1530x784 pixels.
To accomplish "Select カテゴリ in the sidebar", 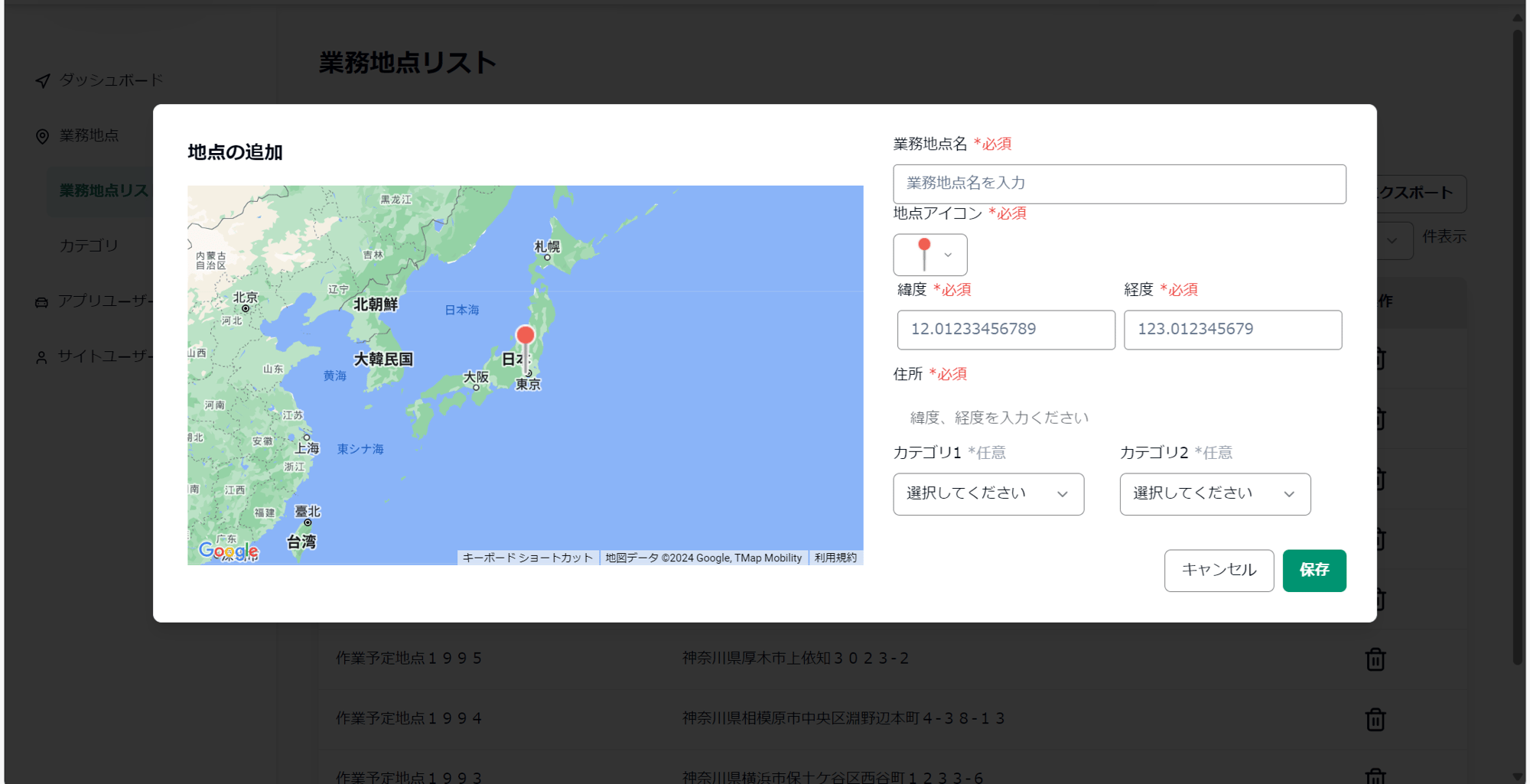I will tap(90, 246).
